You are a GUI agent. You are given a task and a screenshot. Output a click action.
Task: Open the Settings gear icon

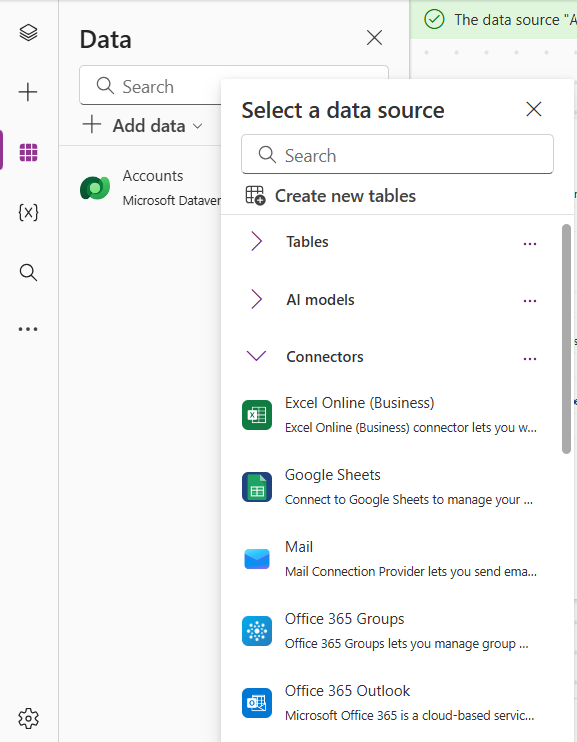point(28,718)
